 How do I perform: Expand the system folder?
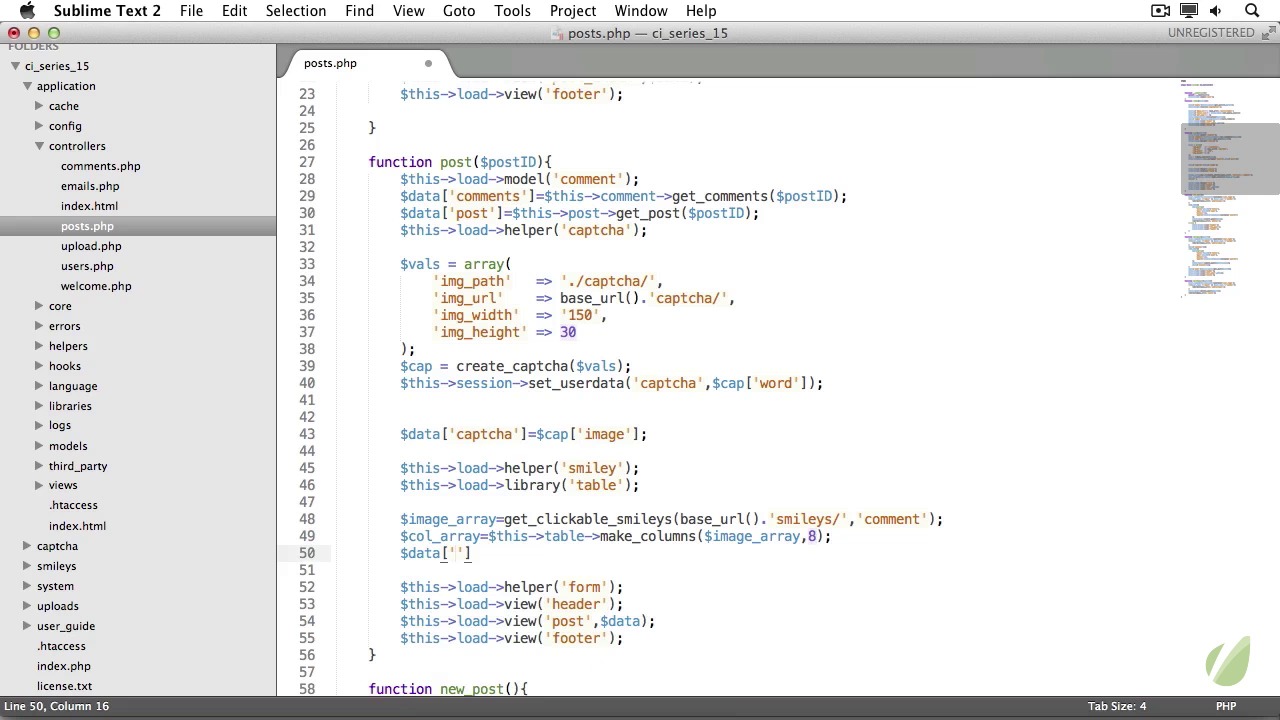27,586
